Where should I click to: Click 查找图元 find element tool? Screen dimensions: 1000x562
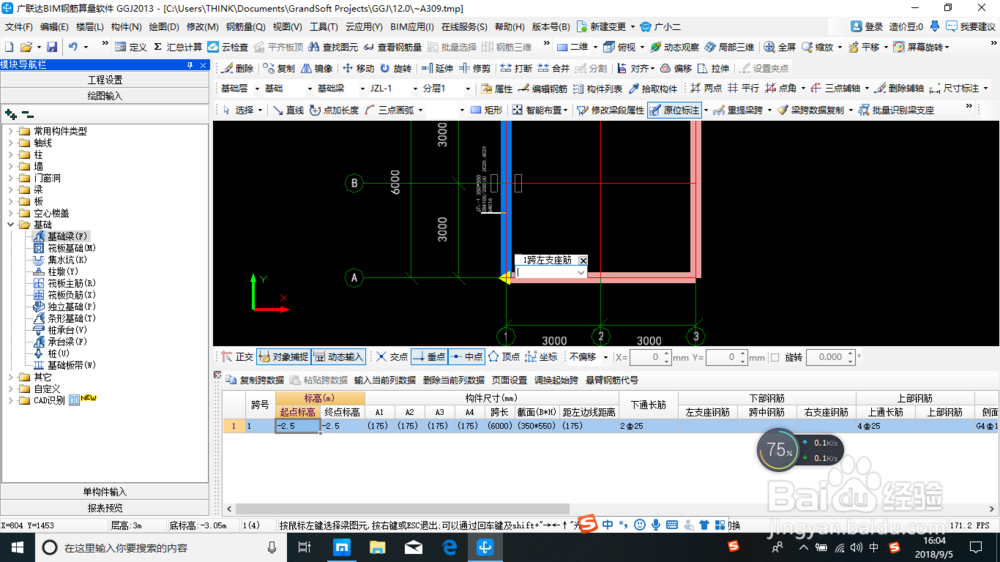(x=333, y=47)
